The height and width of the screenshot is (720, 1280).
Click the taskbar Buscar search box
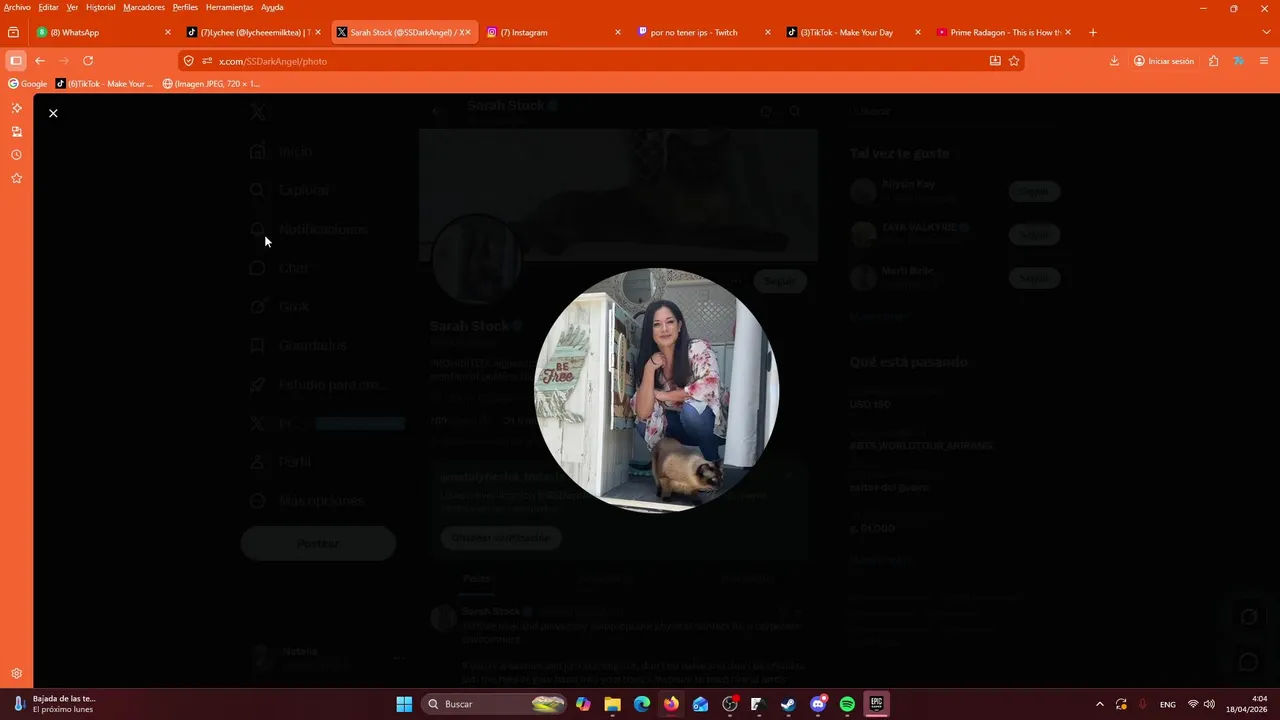point(495,704)
